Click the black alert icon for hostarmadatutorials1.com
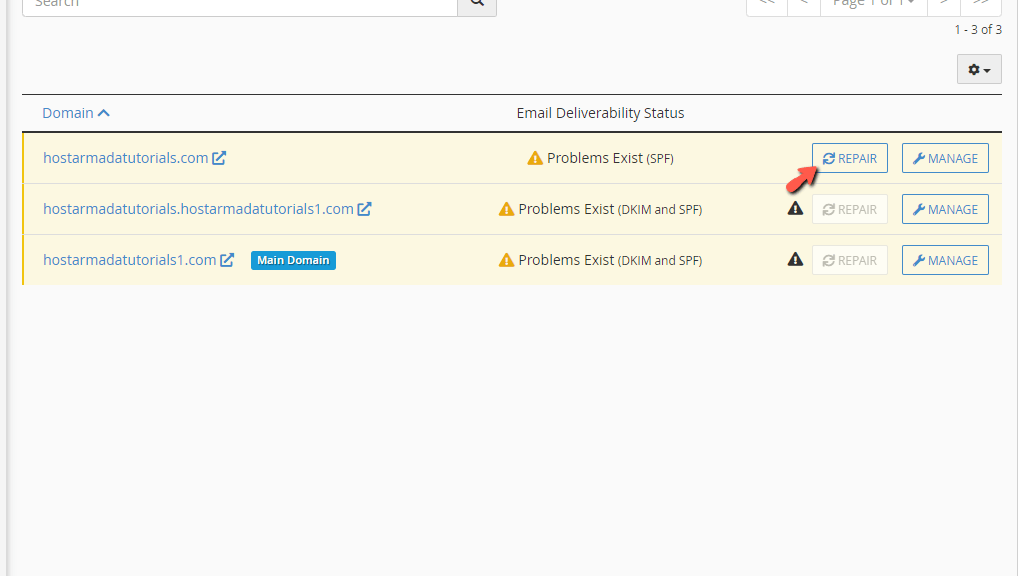Image resolution: width=1024 pixels, height=576 pixels. click(795, 258)
